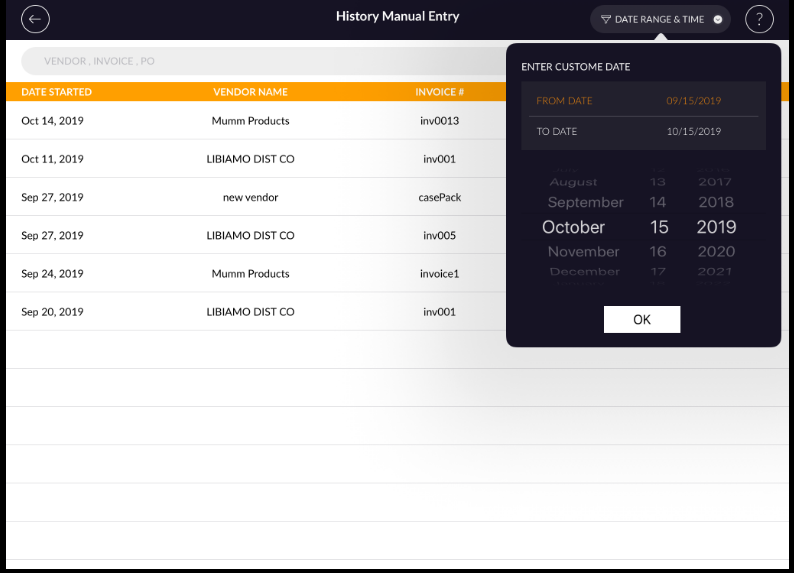Viewport: 794px width, 573px height.
Task: Choose November in the month picker
Action: coord(583,252)
